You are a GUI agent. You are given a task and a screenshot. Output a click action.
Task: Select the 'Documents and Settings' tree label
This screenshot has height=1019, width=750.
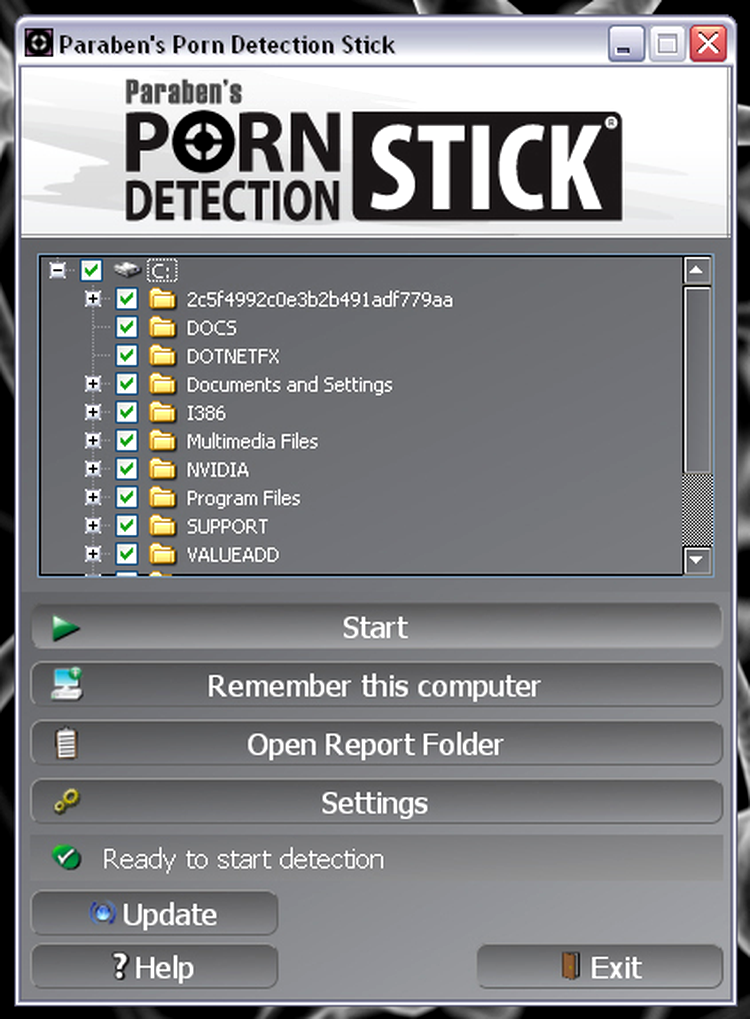[x=289, y=384]
